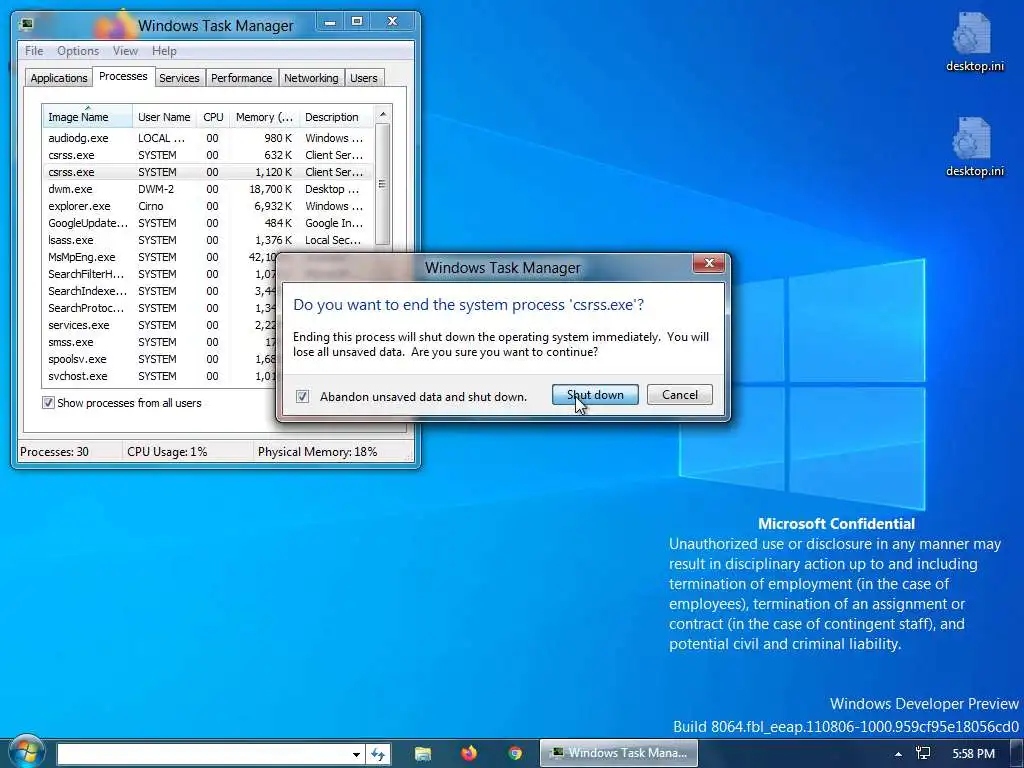Cancel the end process dialog

pyautogui.click(x=679, y=394)
